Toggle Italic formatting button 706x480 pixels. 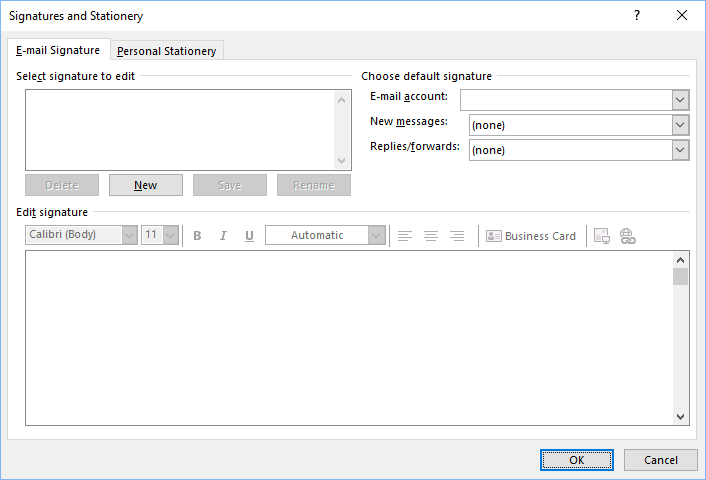[x=223, y=236]
